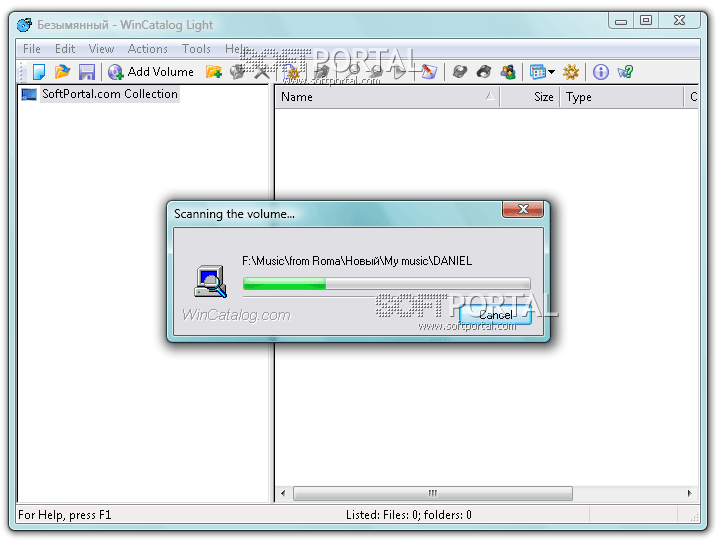Viewport: 716px width, 544px height.
Task: Save the catalog with the floppy icon
Action: [x=87, y=72]
